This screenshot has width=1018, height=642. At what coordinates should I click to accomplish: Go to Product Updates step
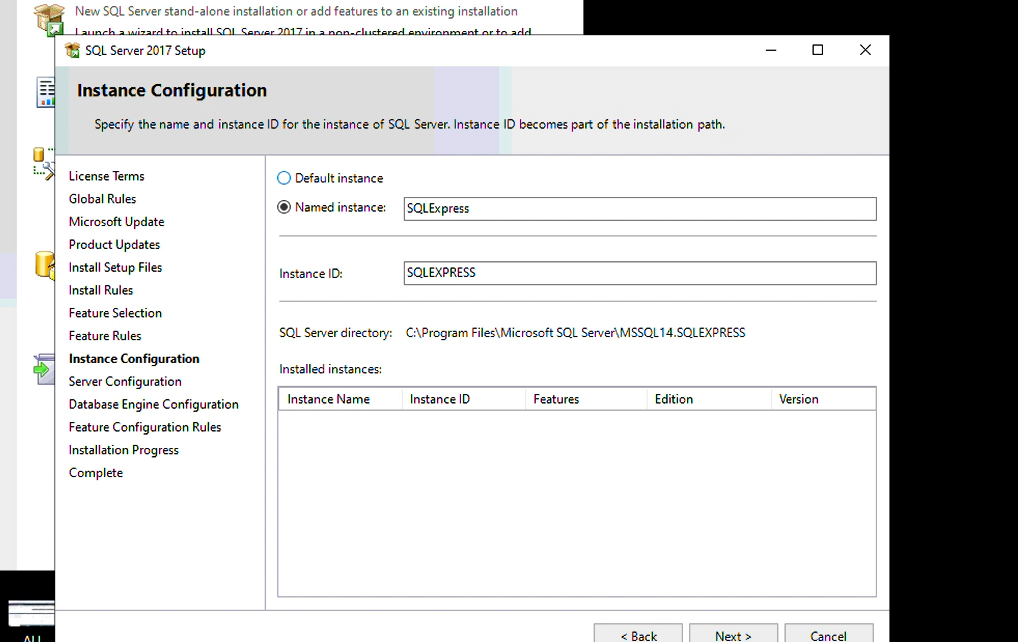click(x=114, y=244)
